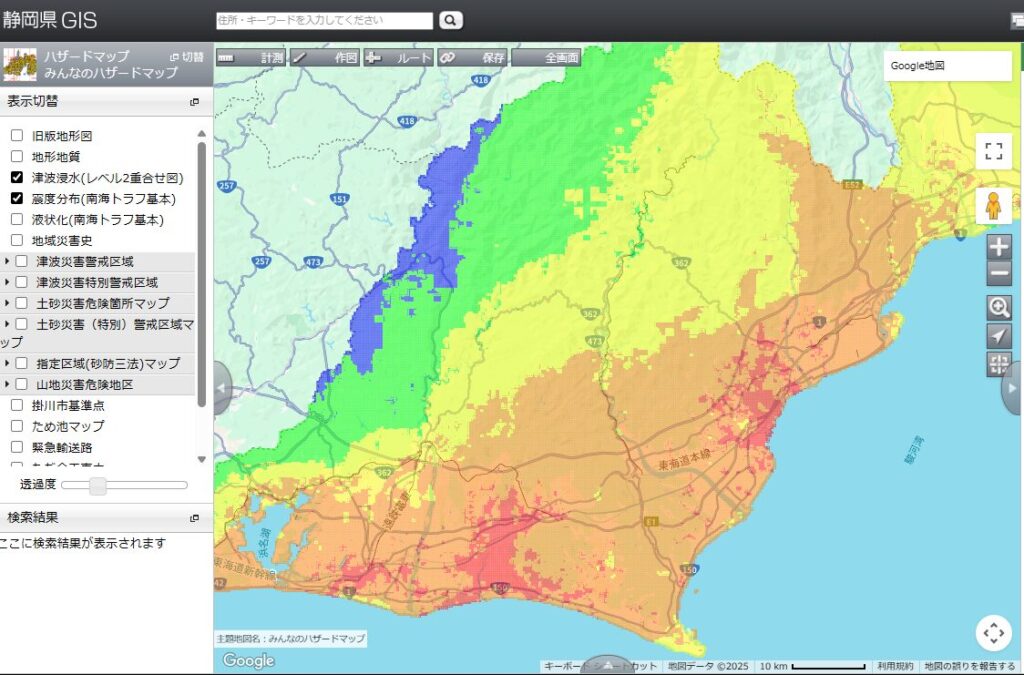The image size is (1024, 675).
Task: Pop out the 表示切替 panel
Action: (195, 102)
